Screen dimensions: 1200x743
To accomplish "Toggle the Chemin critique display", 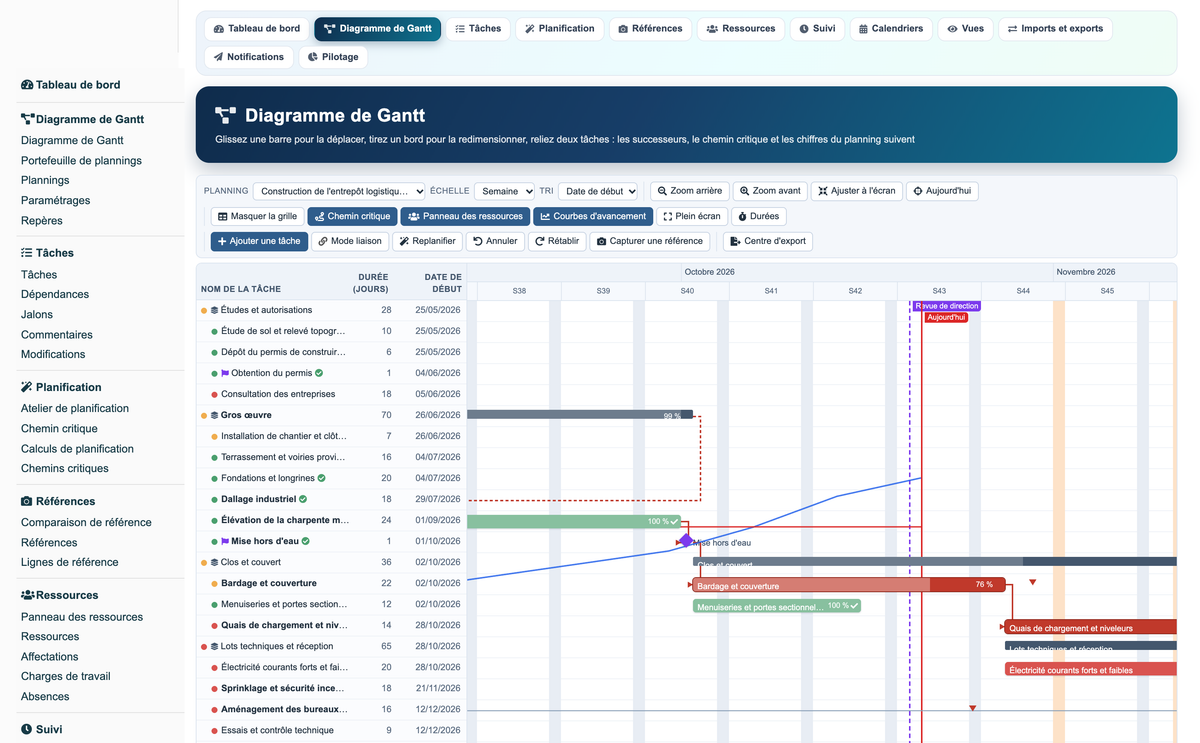I will tap(352, 216).
